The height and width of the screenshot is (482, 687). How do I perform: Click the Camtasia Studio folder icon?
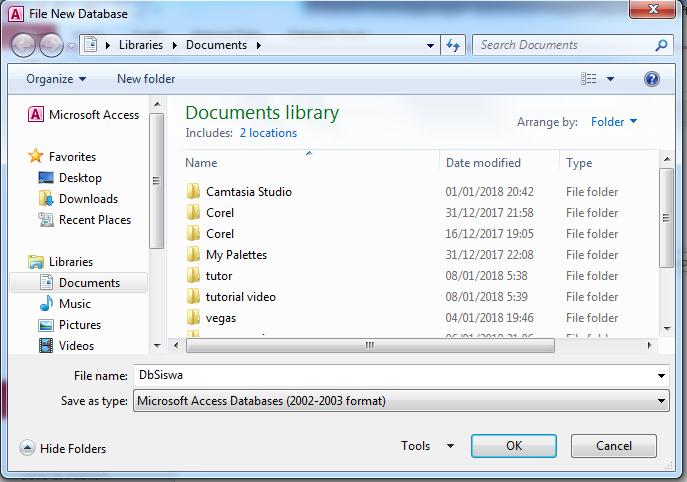tap(193, 191)
